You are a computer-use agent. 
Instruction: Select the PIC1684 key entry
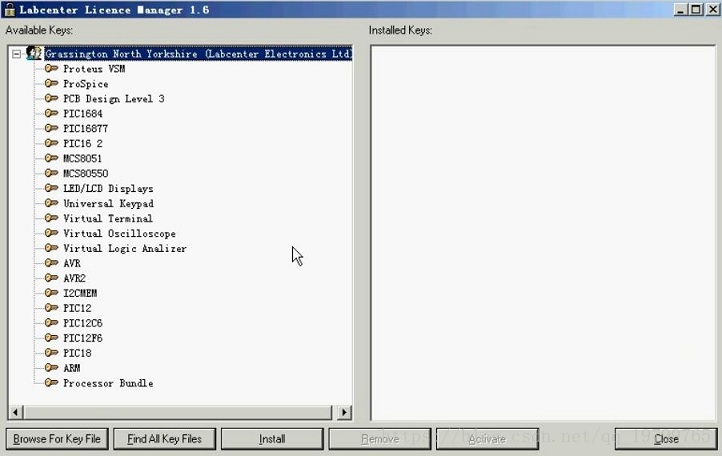[83, 114]
